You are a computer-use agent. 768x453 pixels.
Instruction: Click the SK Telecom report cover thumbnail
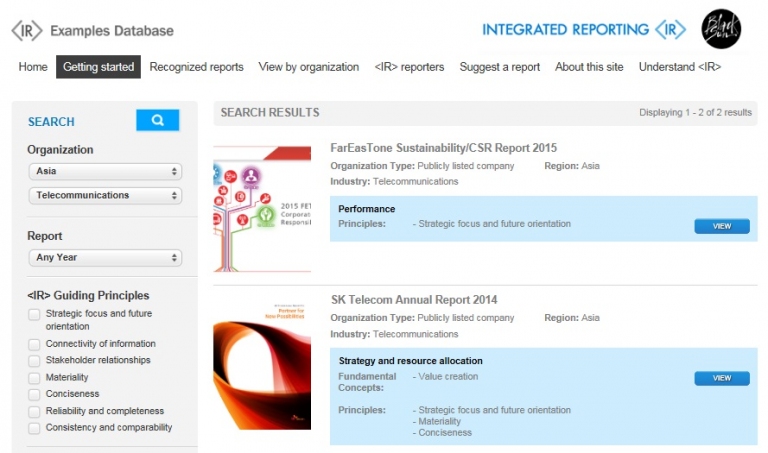[x=262, y=365]
